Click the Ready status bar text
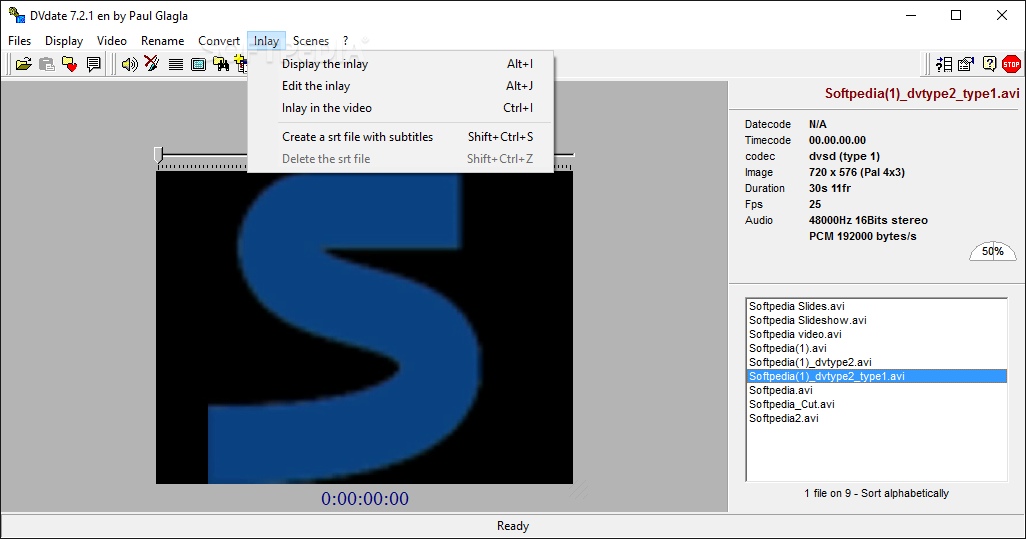This screenshot has width=1026, height=539. pos(512,526)
